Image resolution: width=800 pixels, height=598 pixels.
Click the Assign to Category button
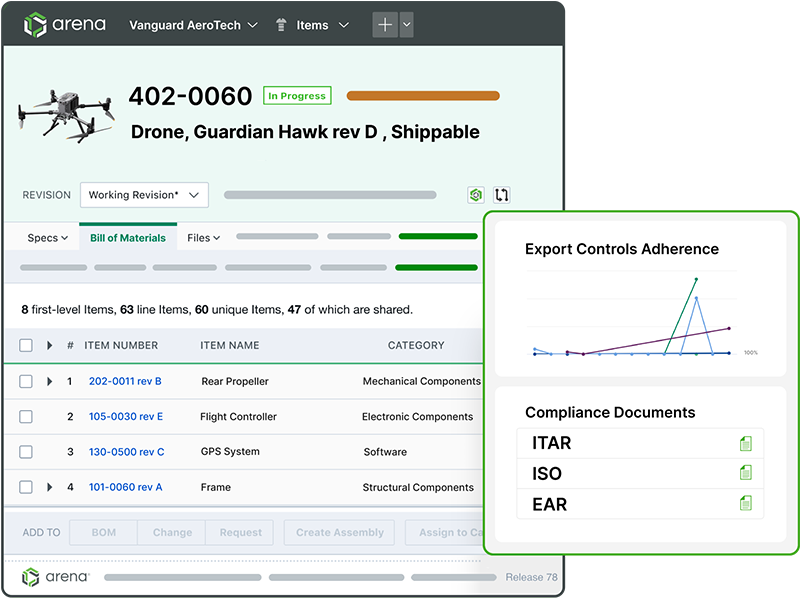[x=444, y=532]
